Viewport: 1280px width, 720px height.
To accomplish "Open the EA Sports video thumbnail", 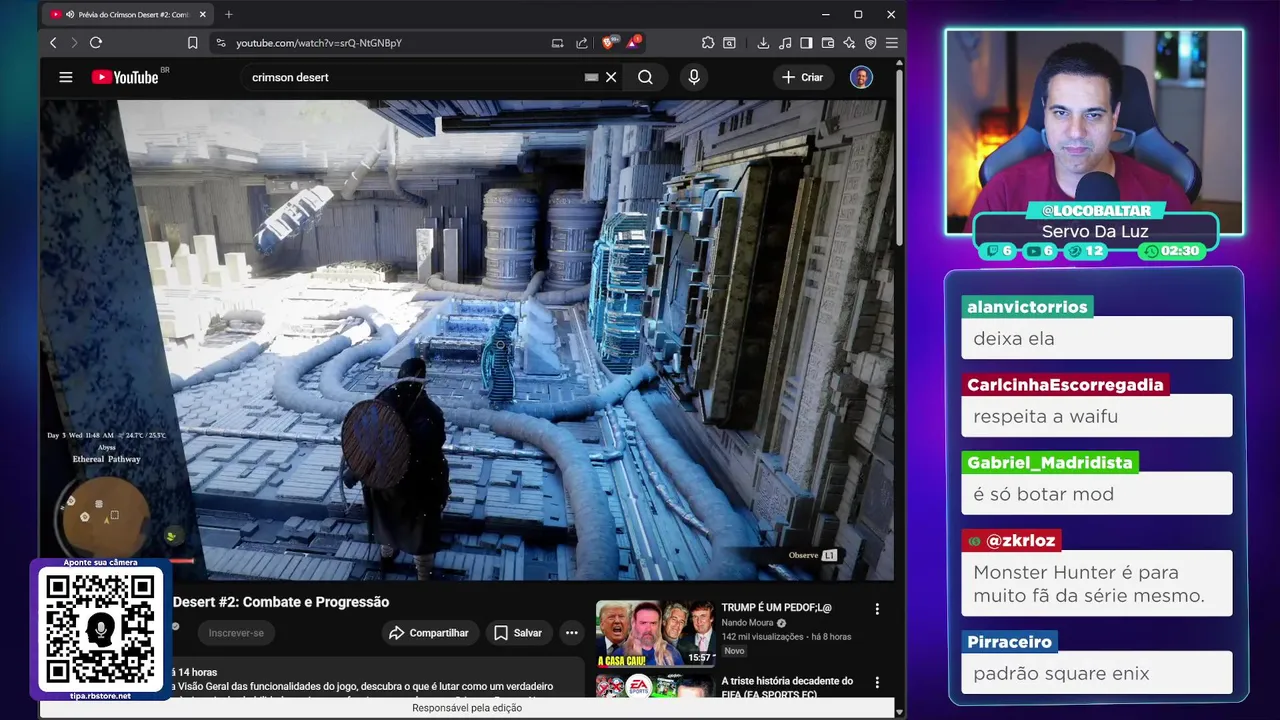I will pyautogui.click(x=655, y=686).
